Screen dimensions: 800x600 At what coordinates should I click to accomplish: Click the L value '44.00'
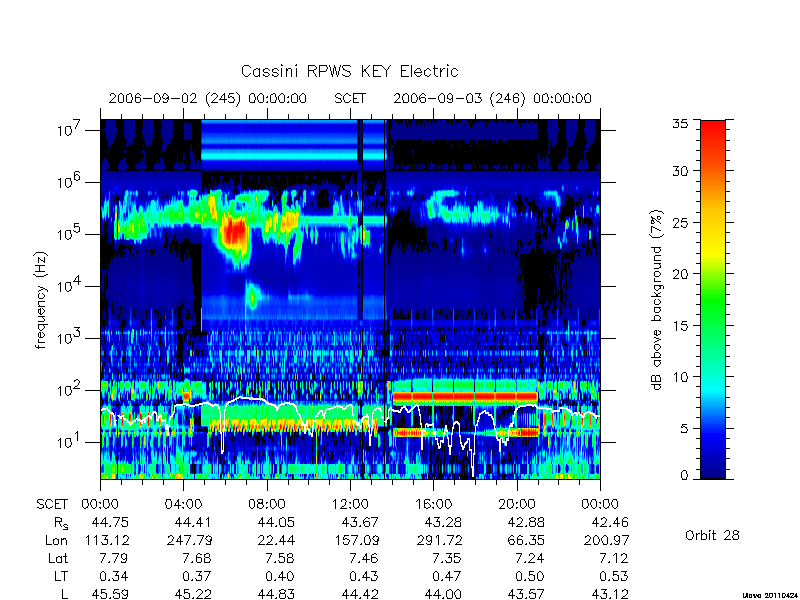coord(443,594)
